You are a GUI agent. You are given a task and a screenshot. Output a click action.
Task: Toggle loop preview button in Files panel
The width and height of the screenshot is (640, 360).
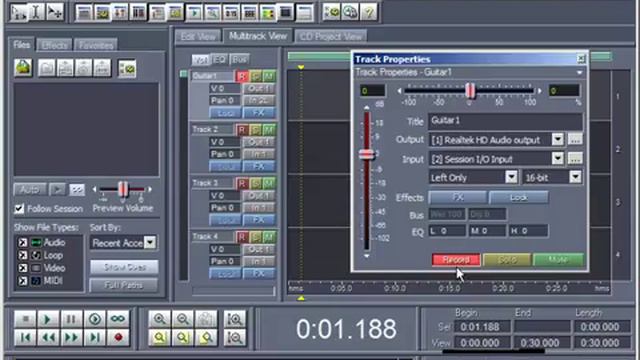(x=77, y=190)
